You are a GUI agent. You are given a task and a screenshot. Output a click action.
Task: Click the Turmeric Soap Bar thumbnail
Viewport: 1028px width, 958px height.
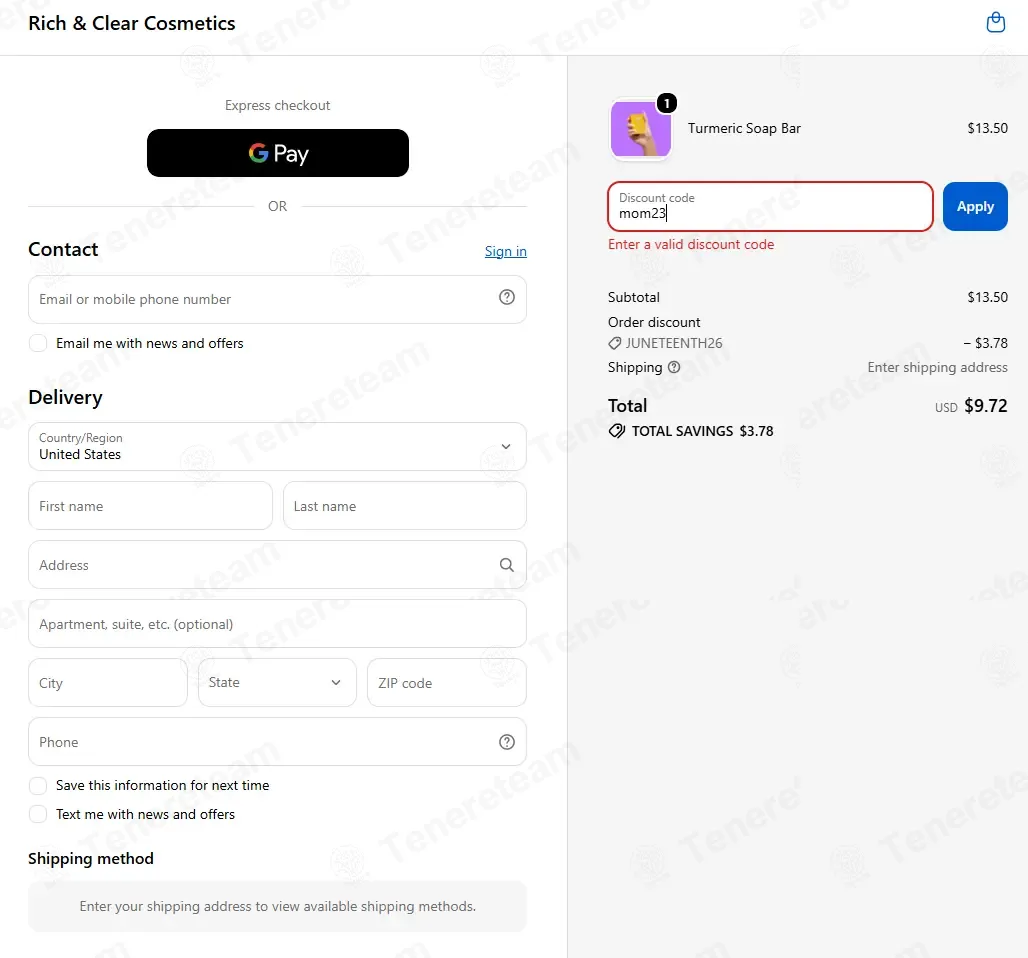(x=641, y=129)
